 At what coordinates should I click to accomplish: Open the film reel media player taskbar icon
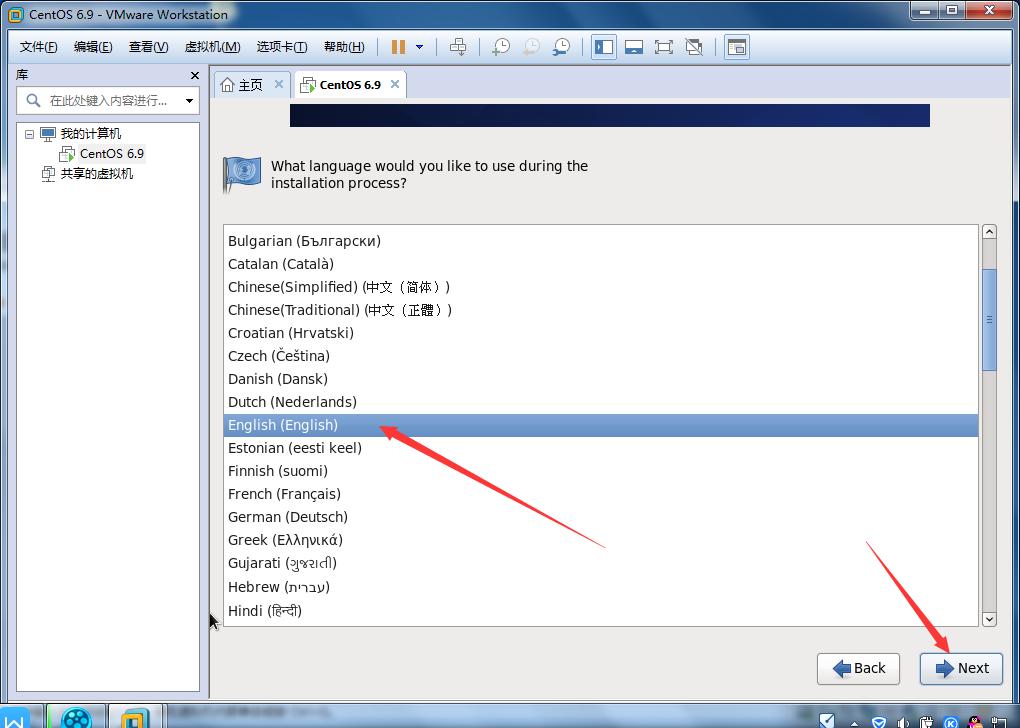coord(76,717)
